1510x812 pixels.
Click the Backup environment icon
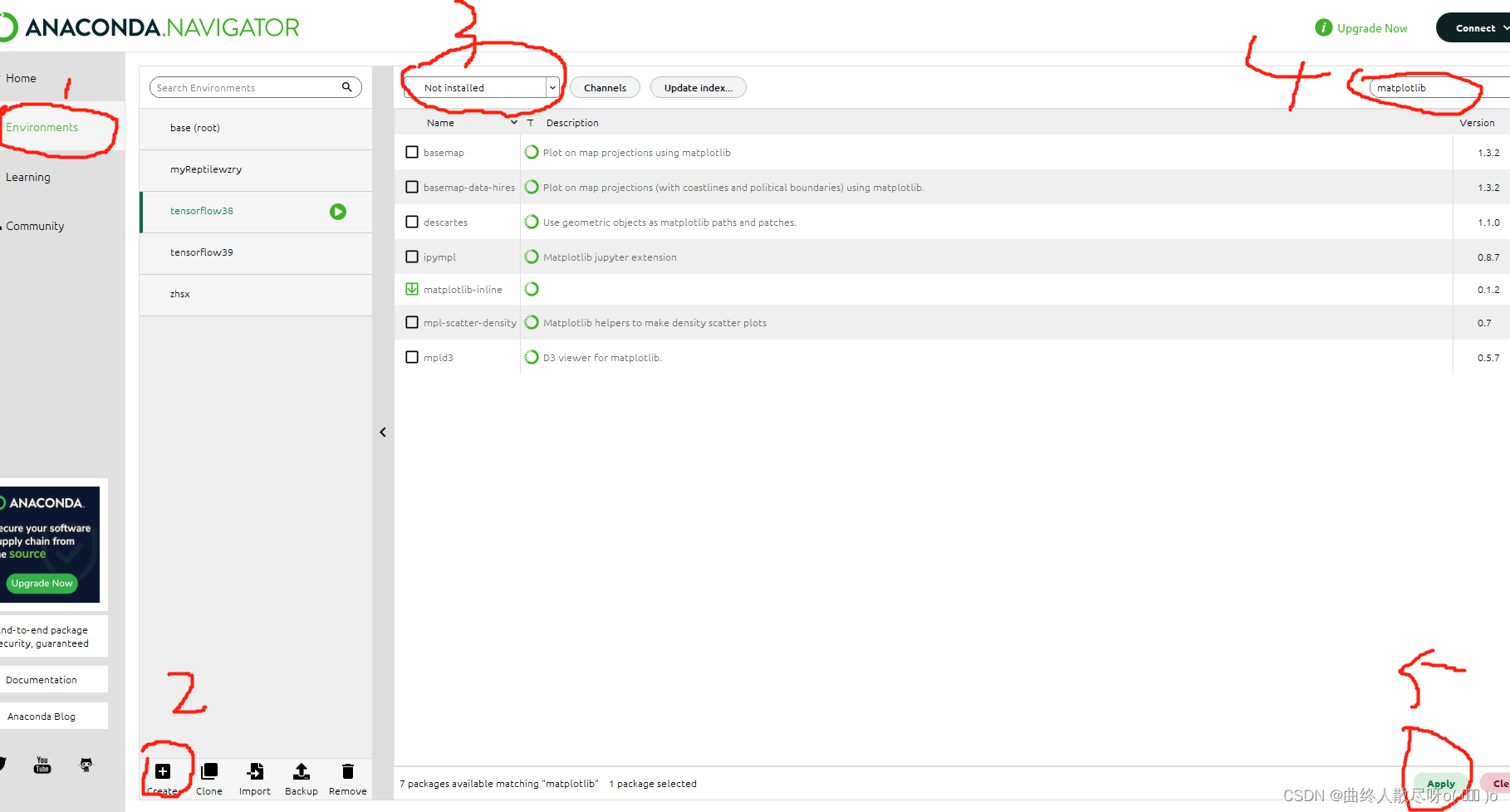(302, 771)
